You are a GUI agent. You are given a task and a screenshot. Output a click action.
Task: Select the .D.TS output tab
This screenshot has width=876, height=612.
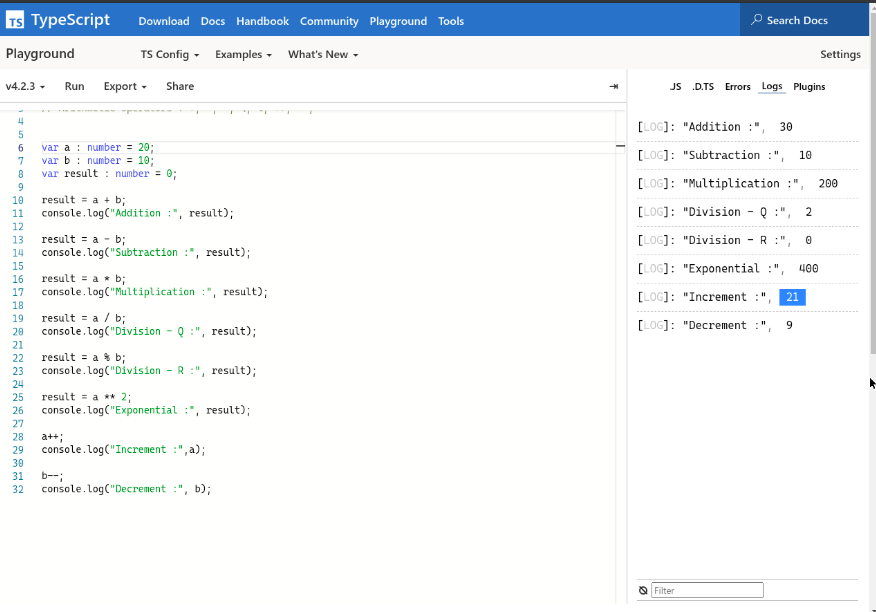[703, 86]
